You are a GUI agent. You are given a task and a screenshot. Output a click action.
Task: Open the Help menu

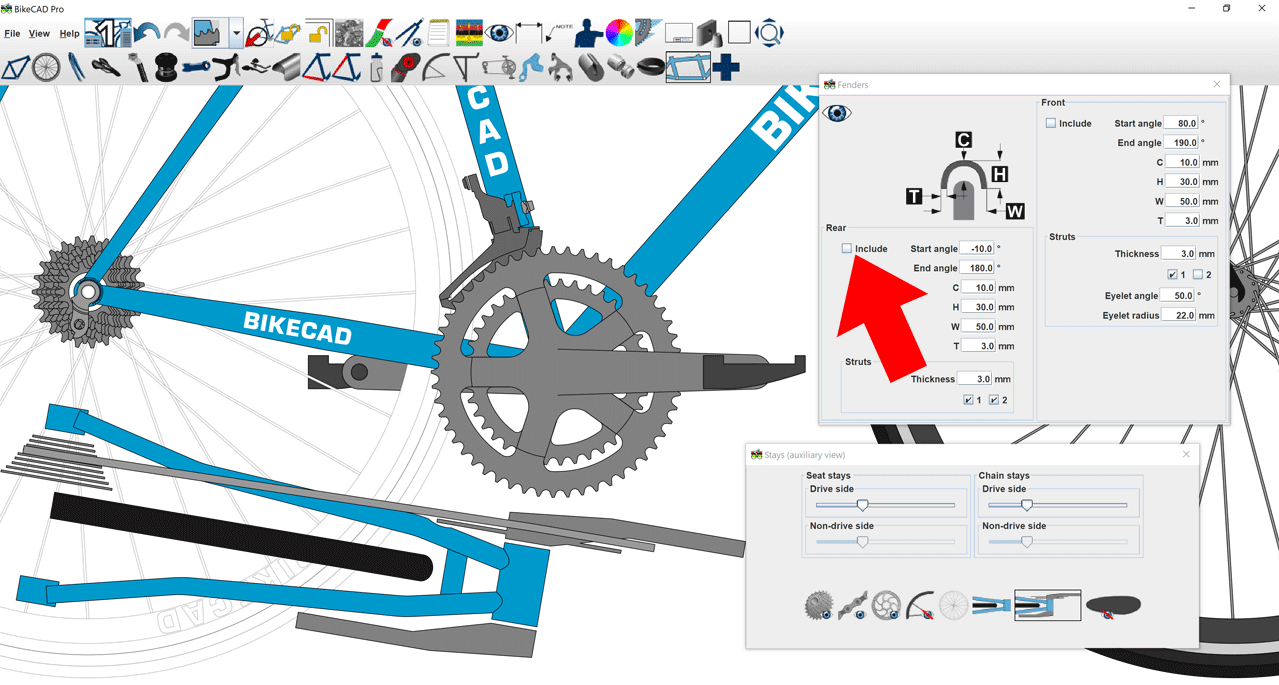click(x=69, y=34)
